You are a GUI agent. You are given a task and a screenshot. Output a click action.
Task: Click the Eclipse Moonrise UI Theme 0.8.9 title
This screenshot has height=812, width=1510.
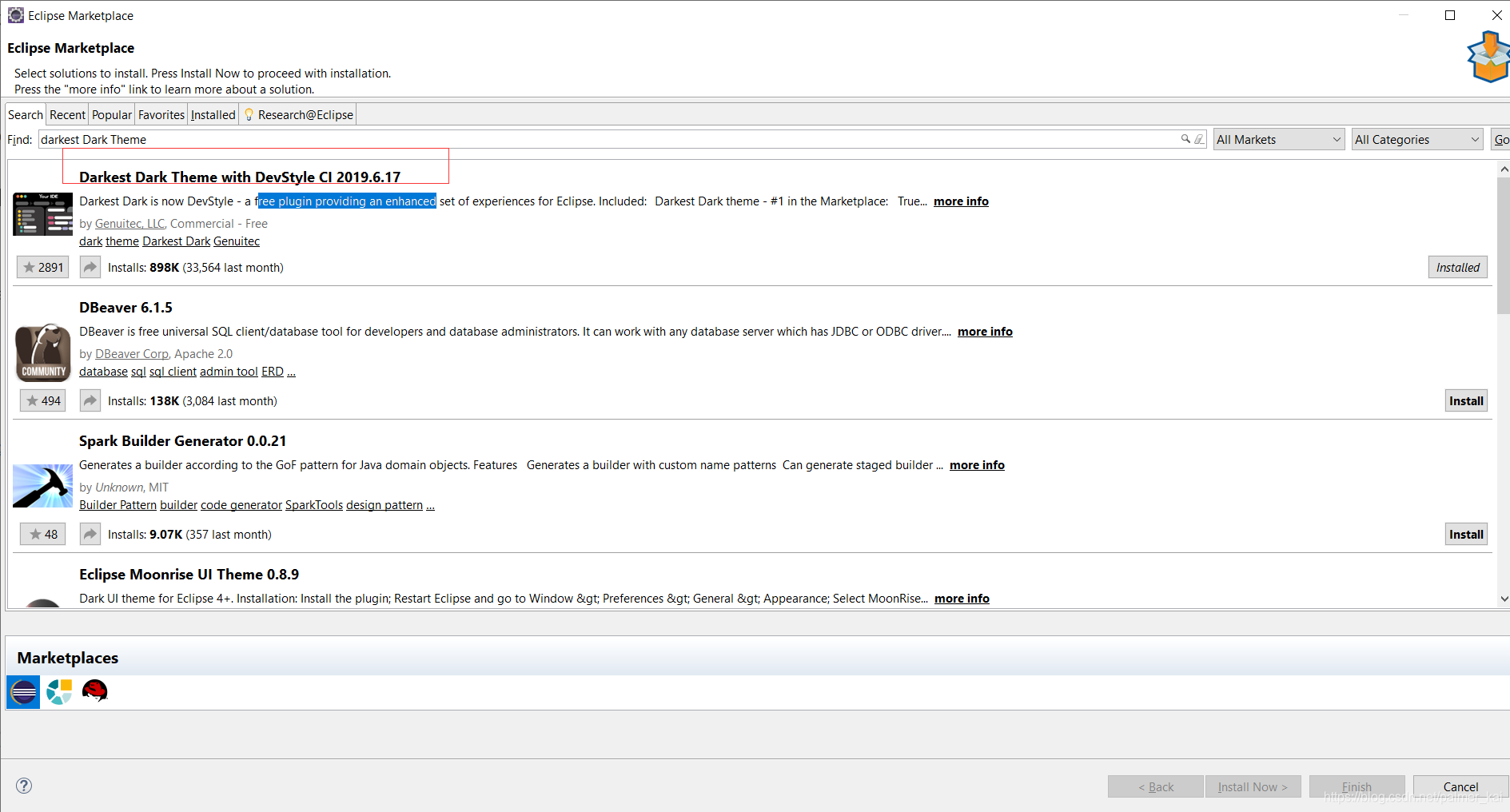[189, 575]
